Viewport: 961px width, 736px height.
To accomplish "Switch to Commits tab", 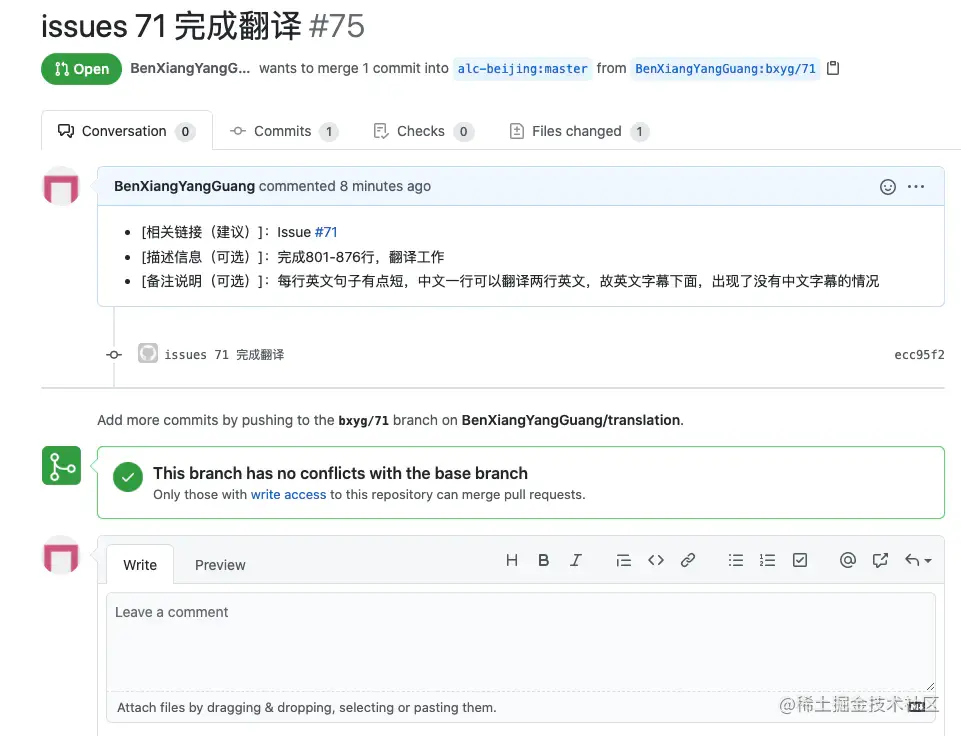I will (x=284, y=131).
